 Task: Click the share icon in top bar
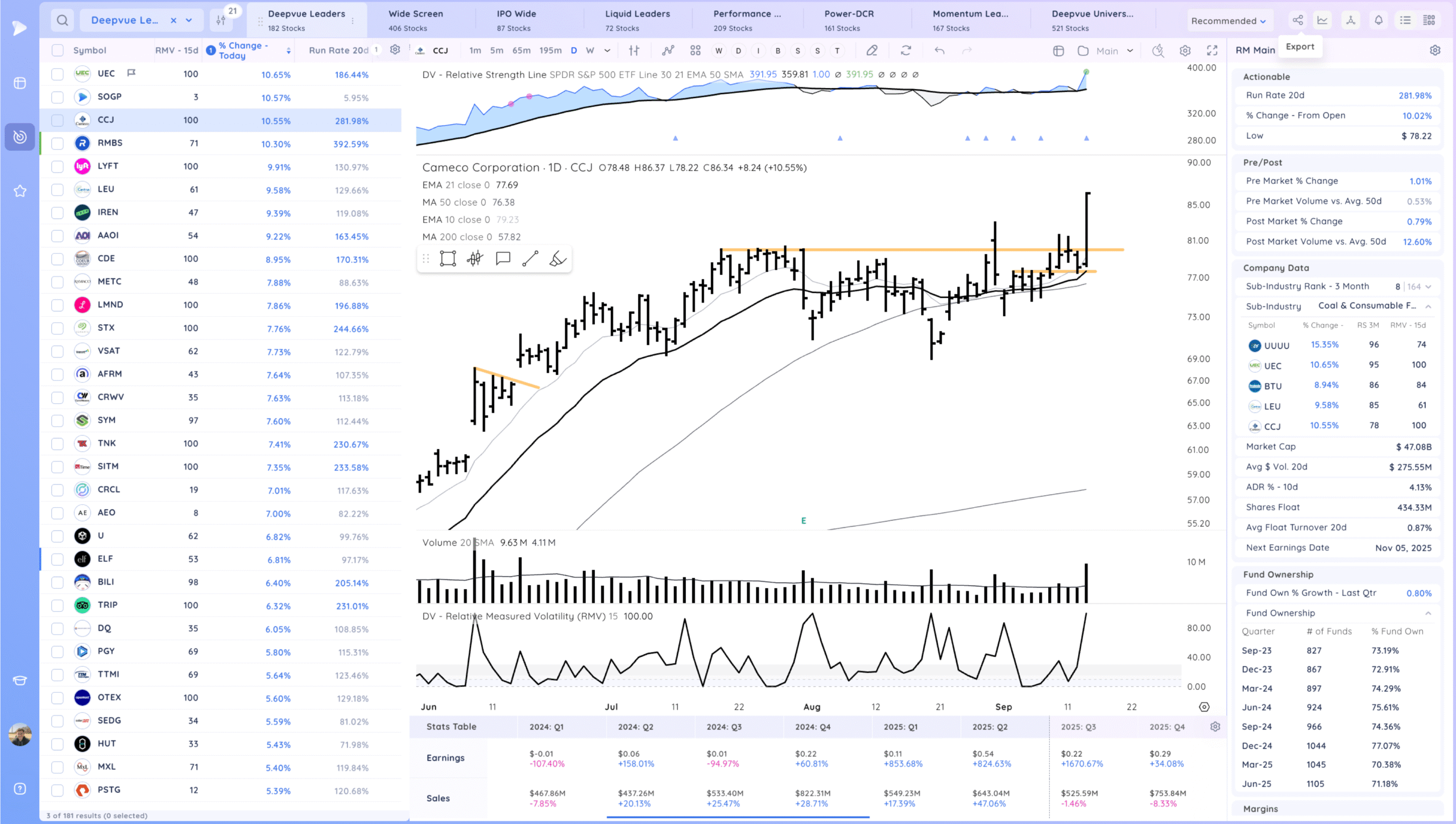tap(1297, 20)
